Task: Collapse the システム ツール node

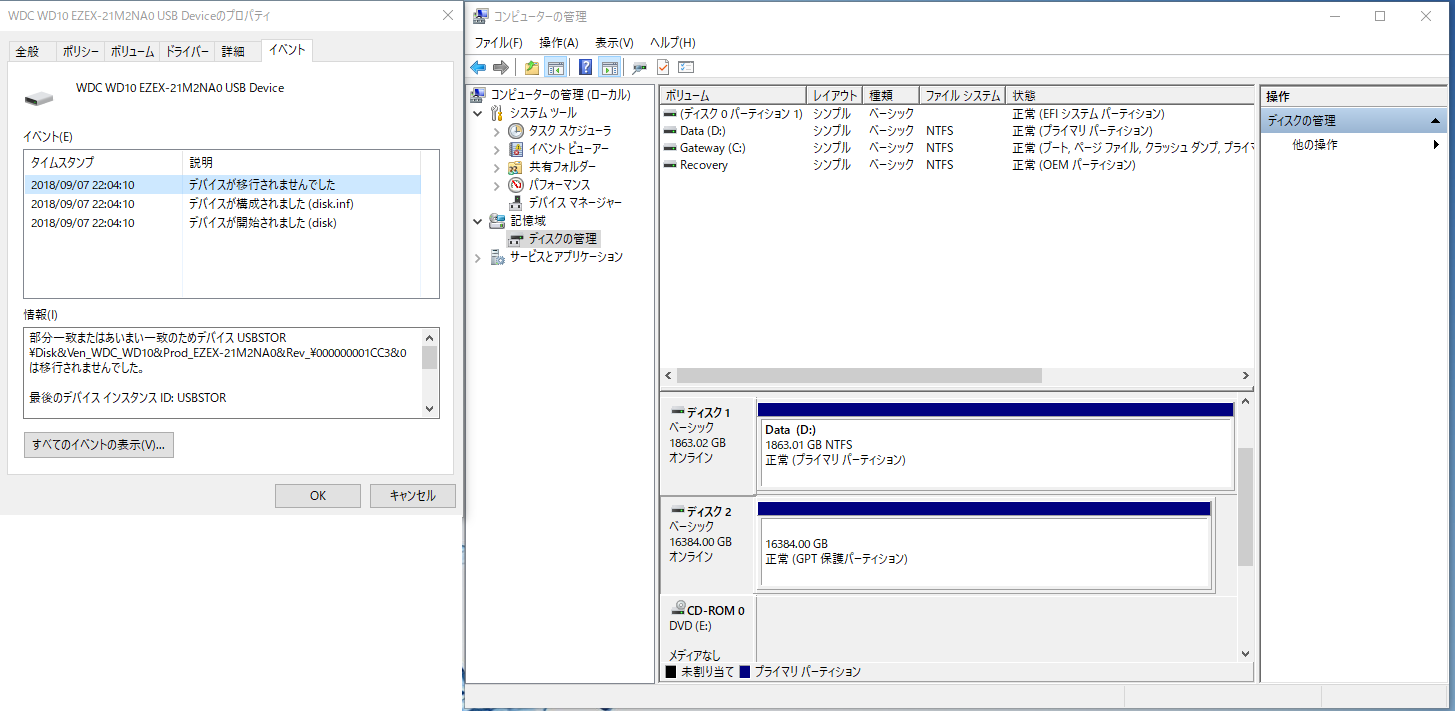Action: pyautogui.click(x=478, y=113)
